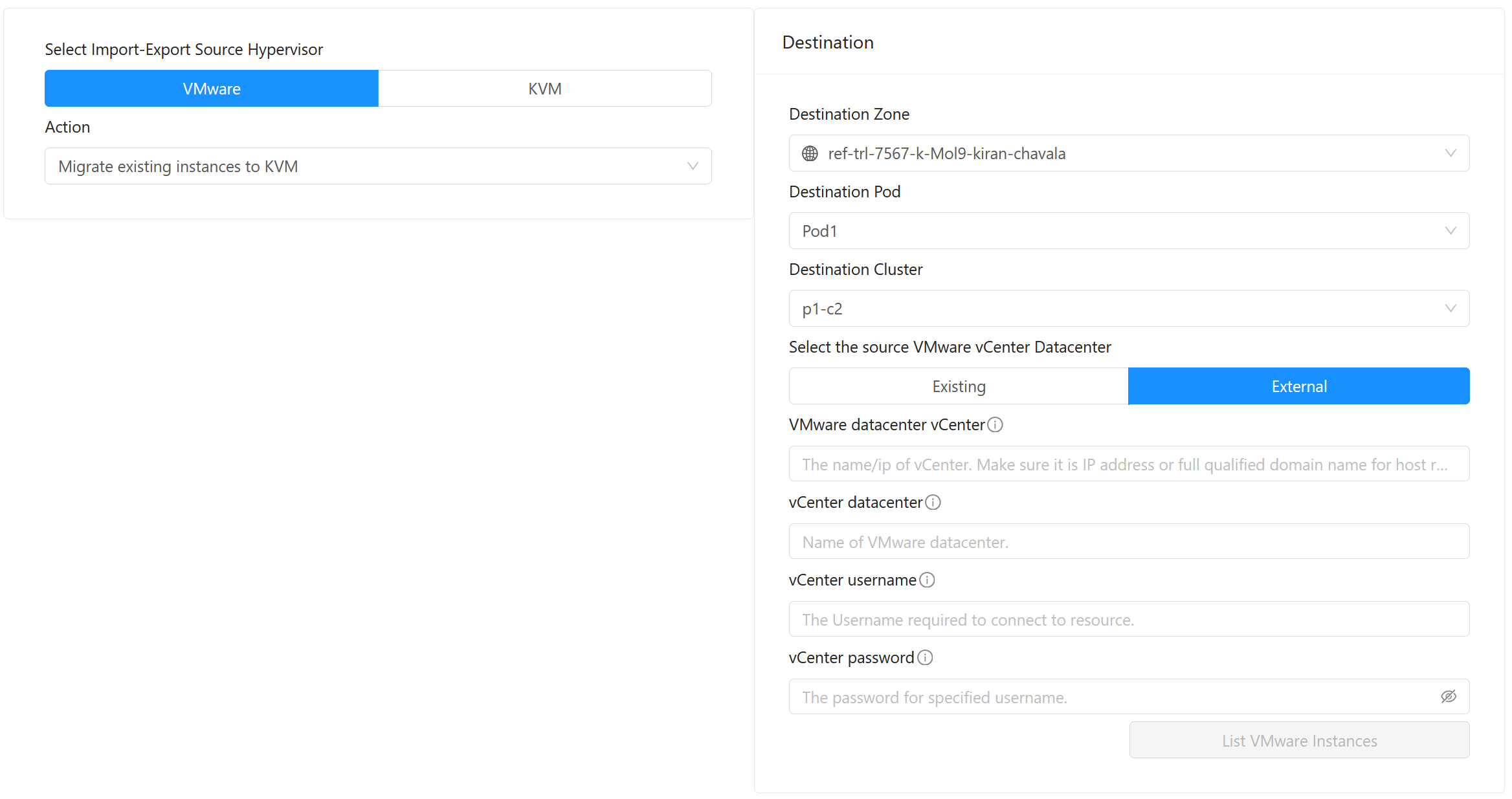The height and width of the screenshot is (799, 1512).
Task: Open the info icon next to vCenter username
Action: click(x=928, y=580)
